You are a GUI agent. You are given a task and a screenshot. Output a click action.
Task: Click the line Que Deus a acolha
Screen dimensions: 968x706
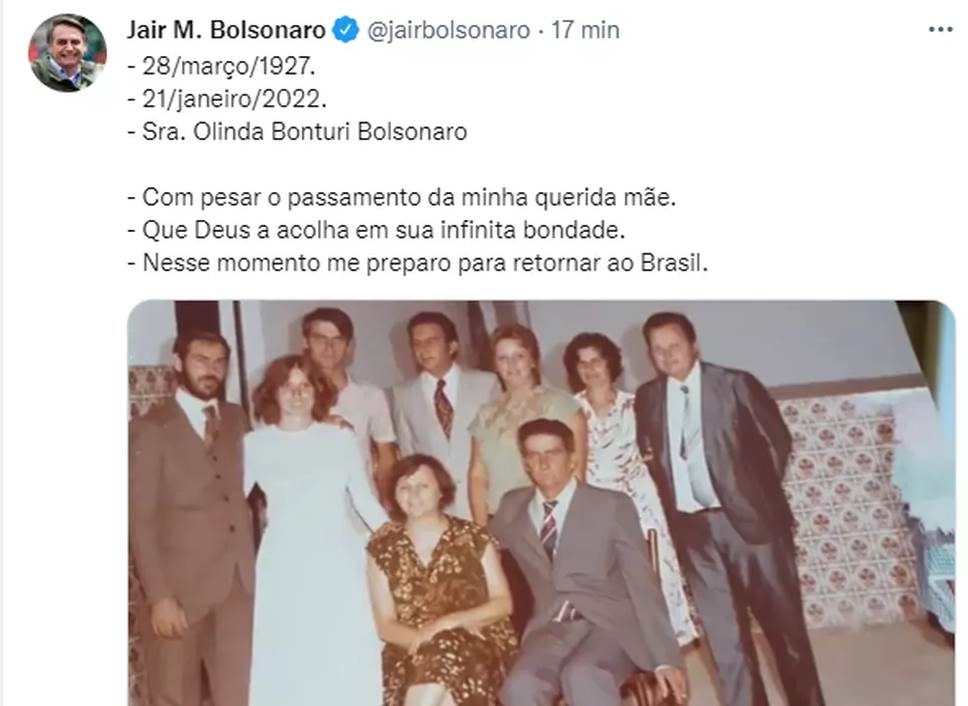(x=376, y=230)
